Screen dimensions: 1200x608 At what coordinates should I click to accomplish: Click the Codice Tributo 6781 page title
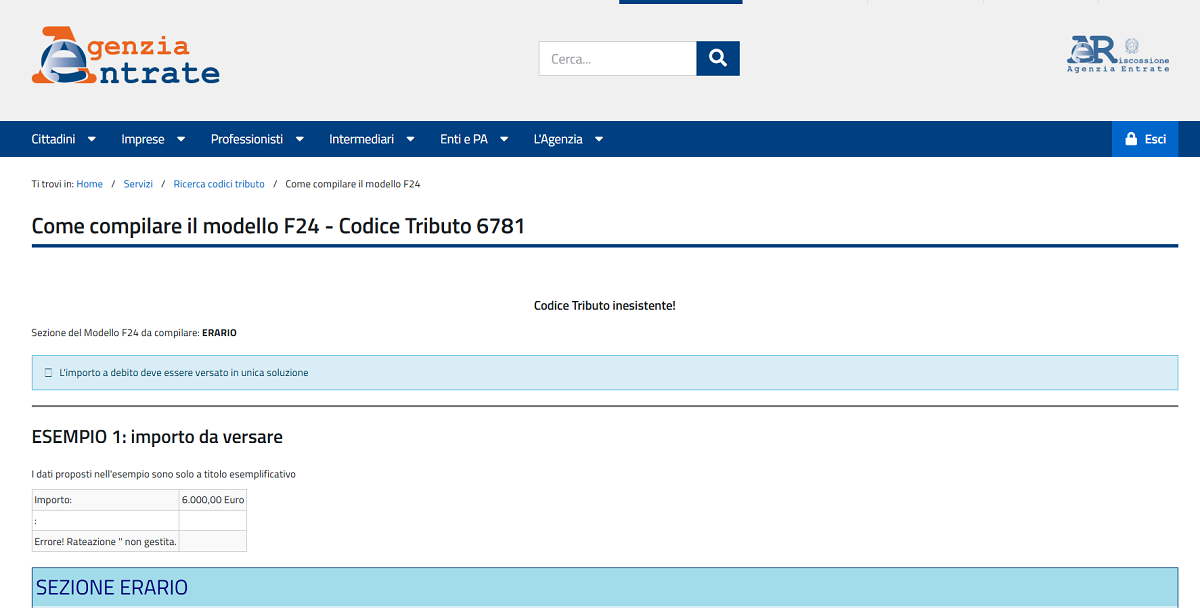[278, 226]
